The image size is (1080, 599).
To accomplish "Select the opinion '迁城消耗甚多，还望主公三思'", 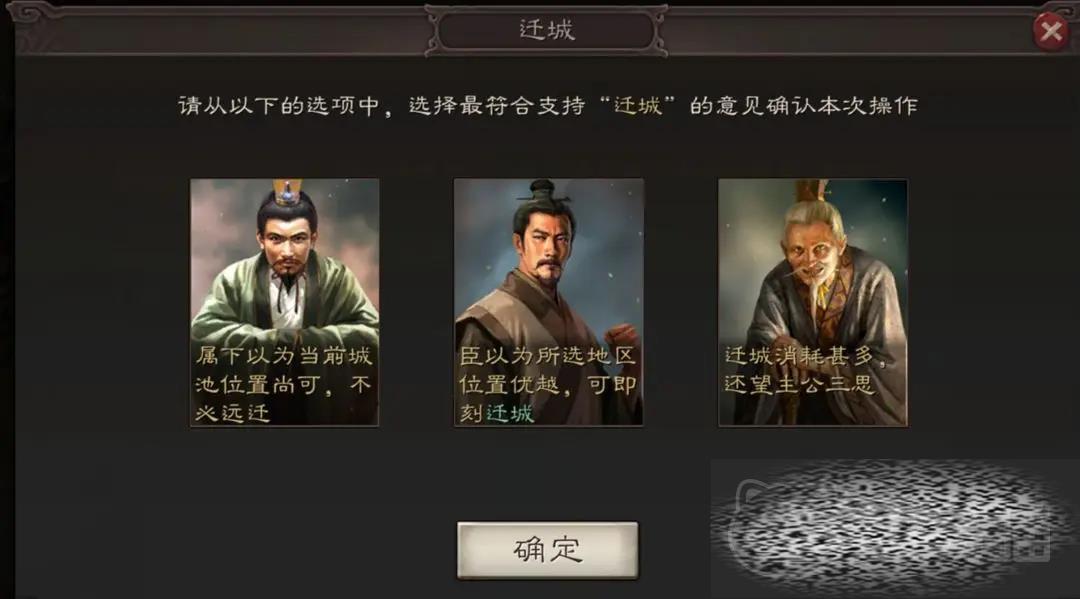I will 804,370.
